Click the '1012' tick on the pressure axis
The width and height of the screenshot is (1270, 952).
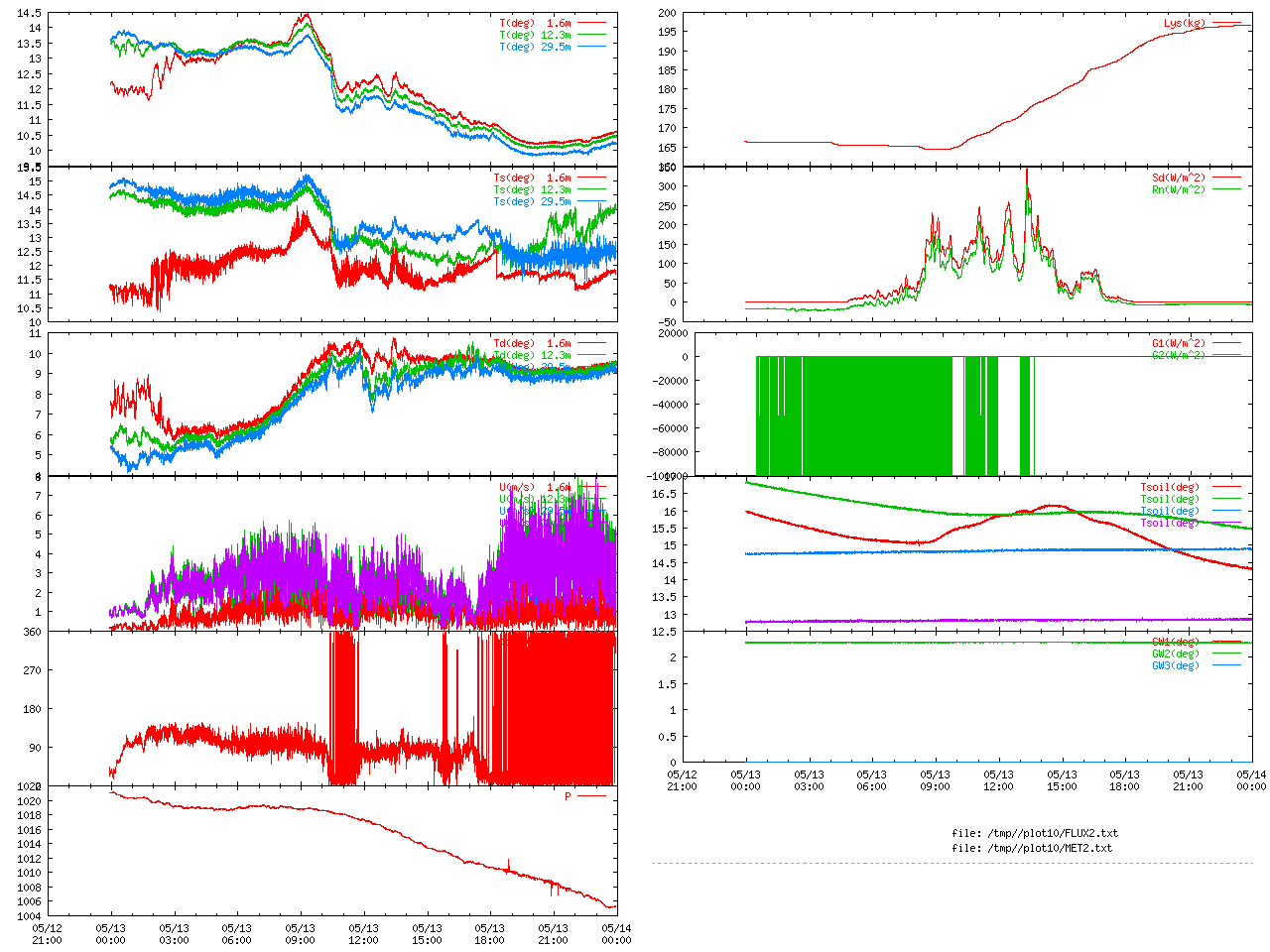pyautogui.click(x=30, y=859)
